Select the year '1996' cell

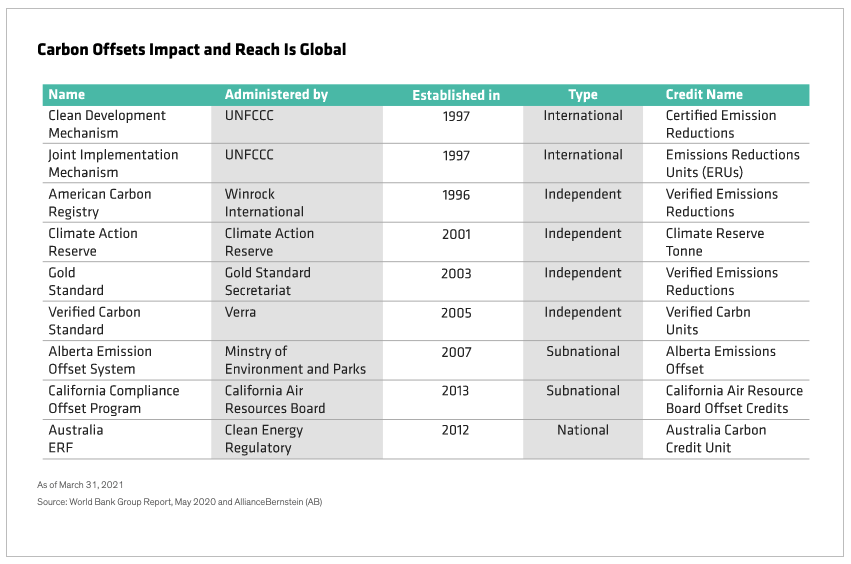456,195
